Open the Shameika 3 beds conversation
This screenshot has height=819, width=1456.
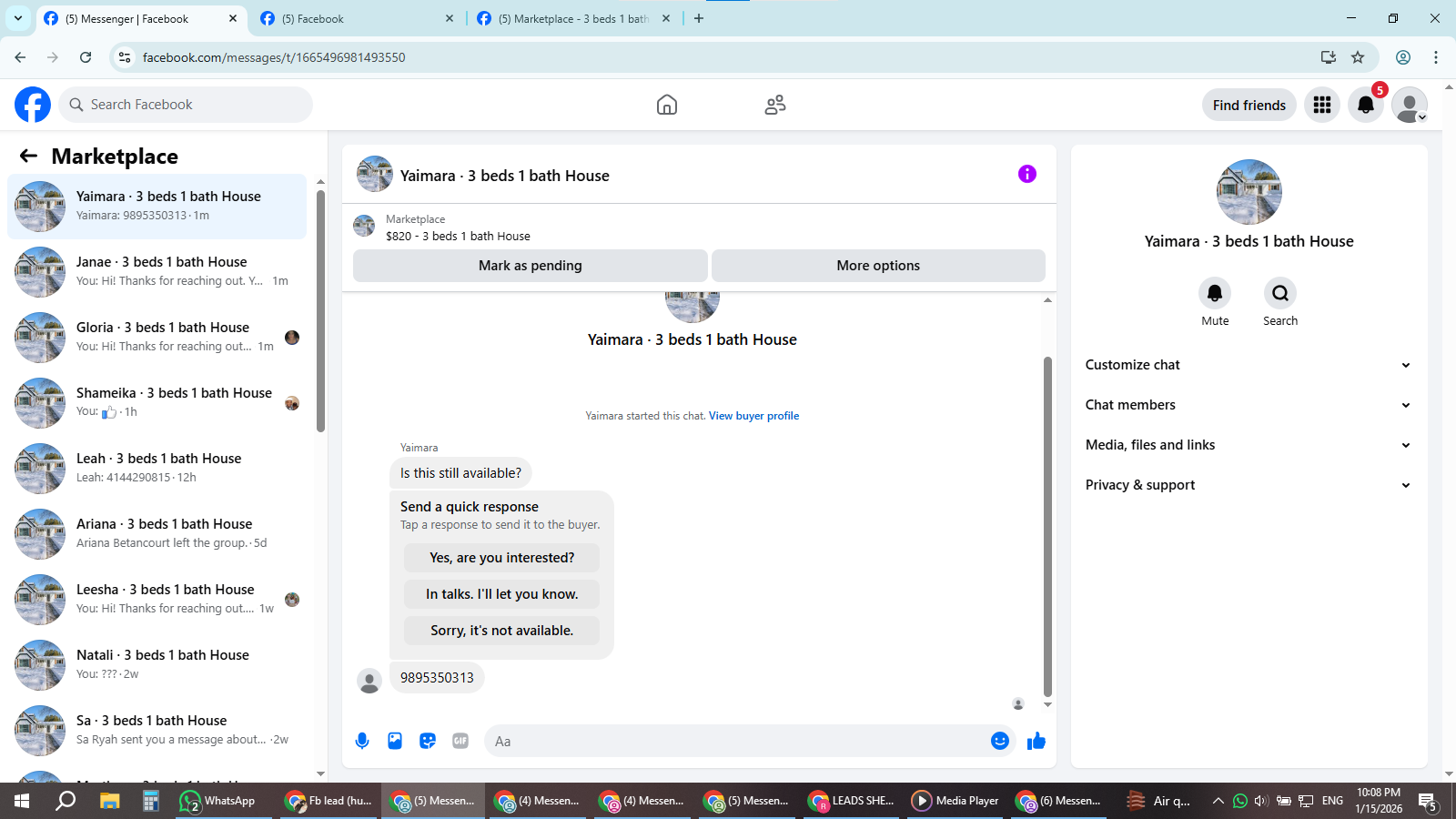(x=157, y=403)
